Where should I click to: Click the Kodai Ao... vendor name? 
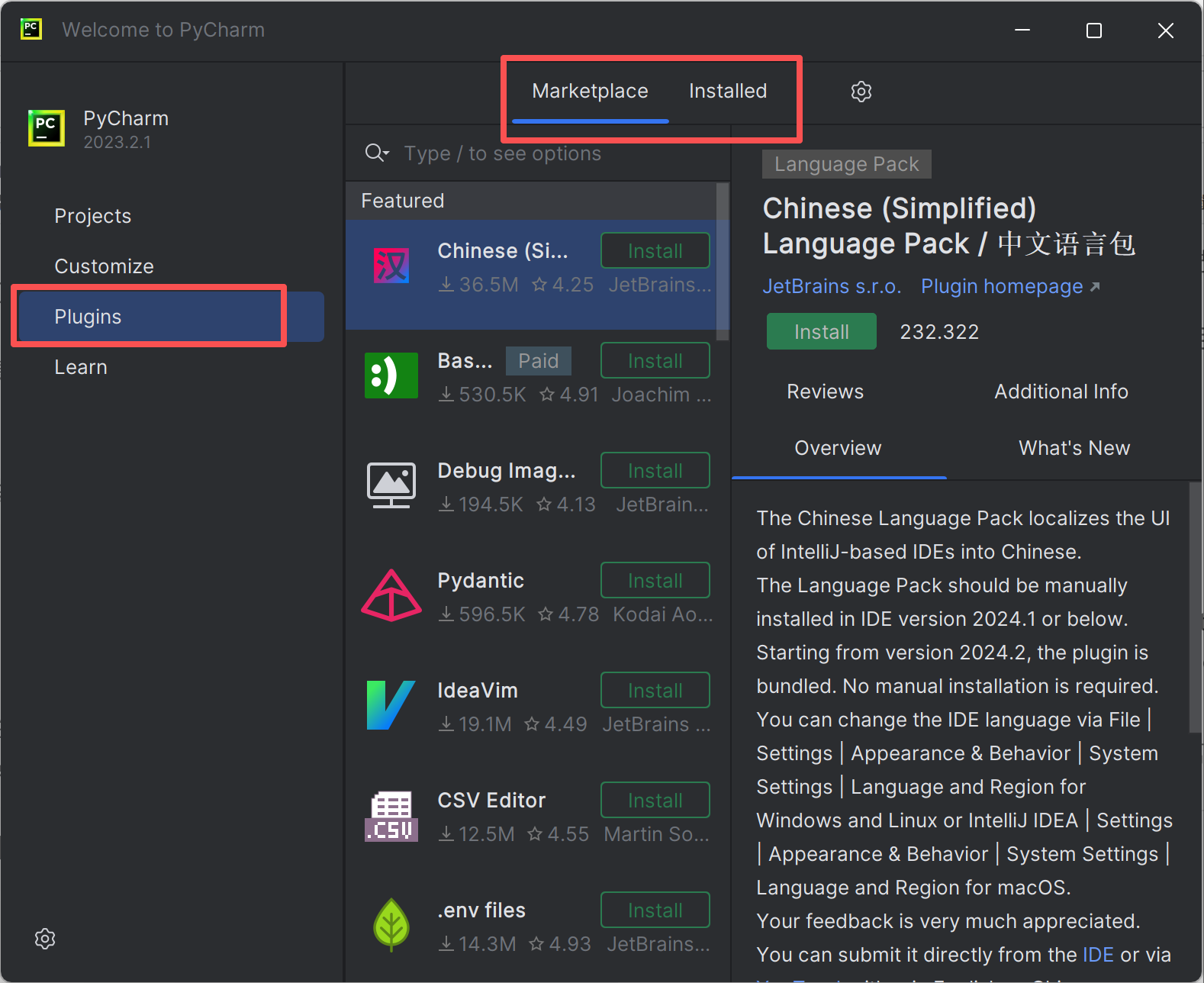click(662, 614)
